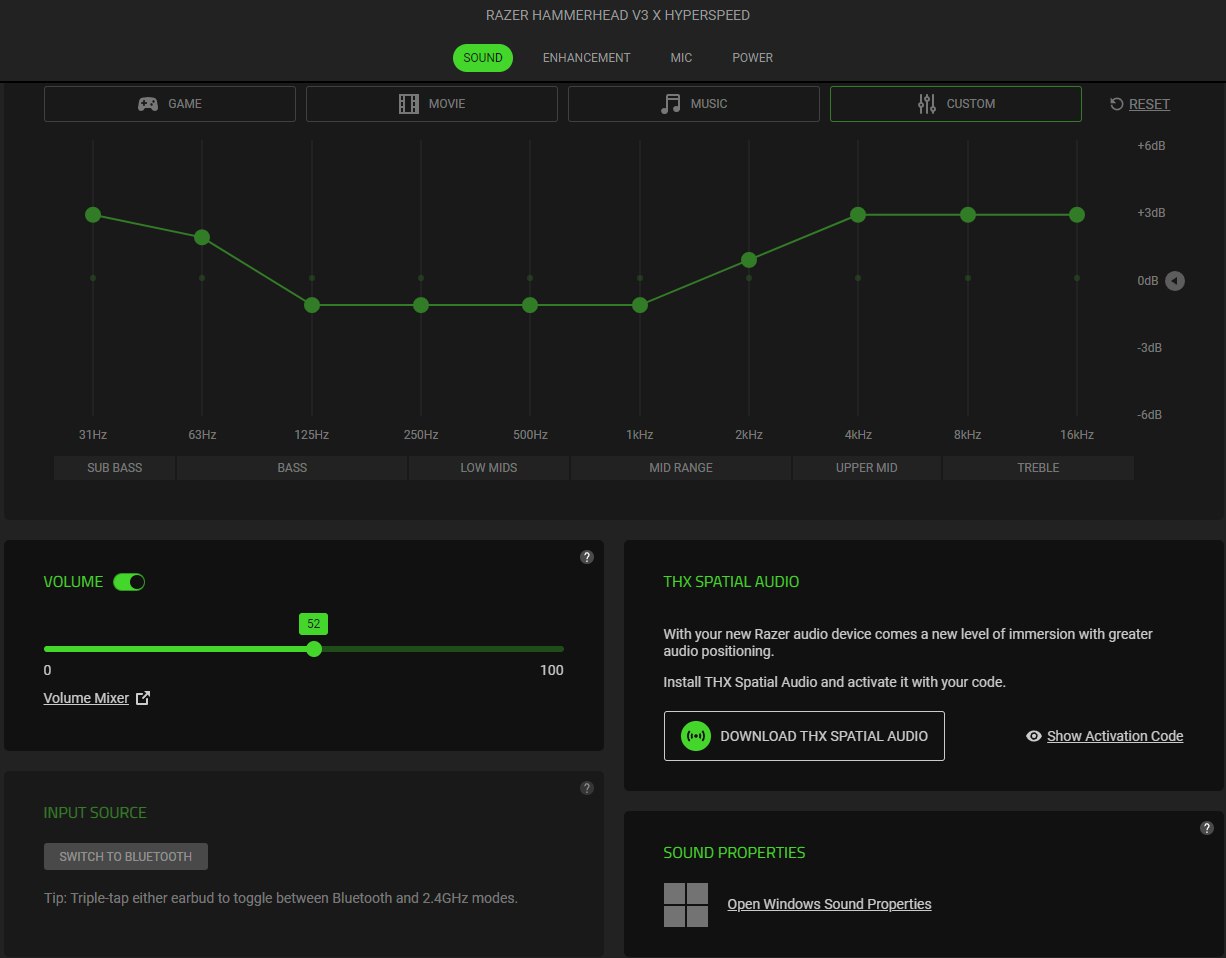
Task: Click the 31Hz equalizer band handle
Action: 93,215
